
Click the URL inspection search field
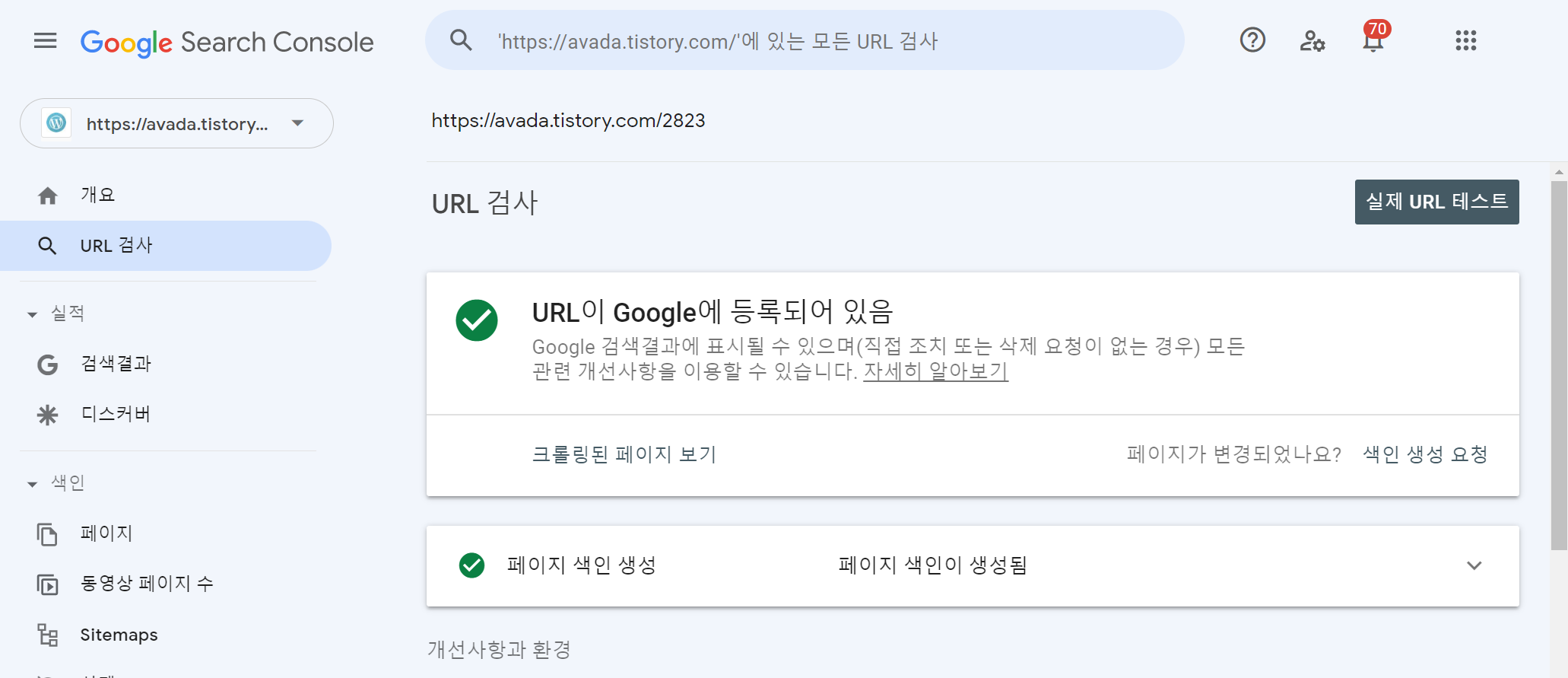click(805, 40)
